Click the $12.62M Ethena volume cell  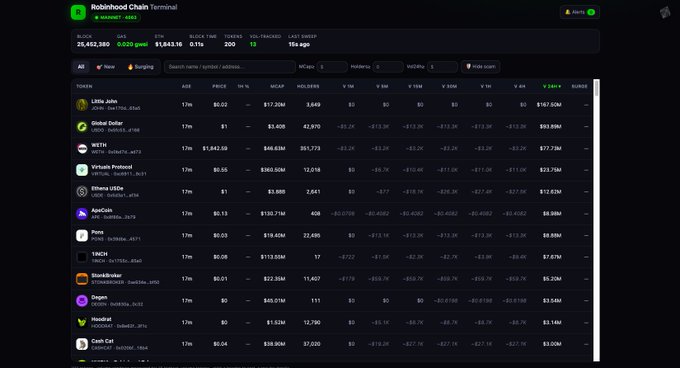(x=551, y=192)
